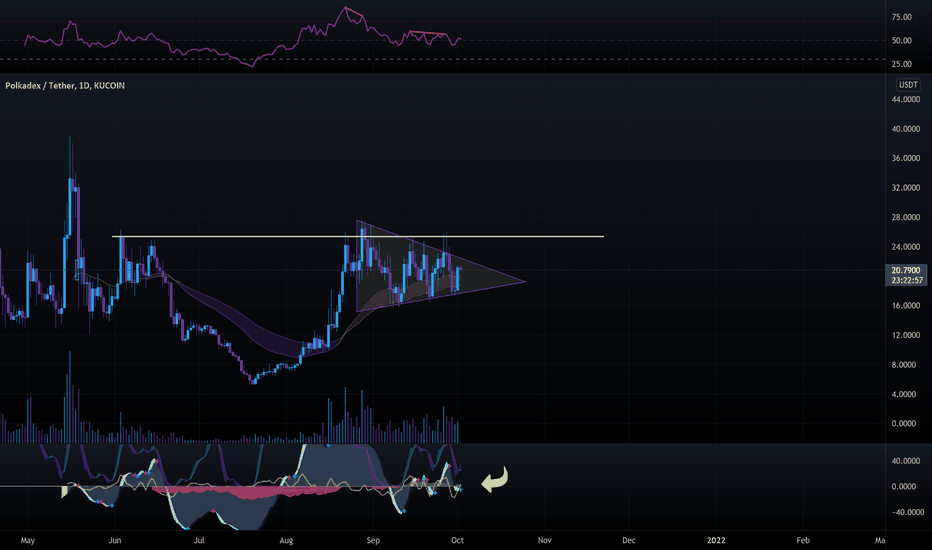Click the Sep label on the time axis
932x550 pixels.
point(373,540)
